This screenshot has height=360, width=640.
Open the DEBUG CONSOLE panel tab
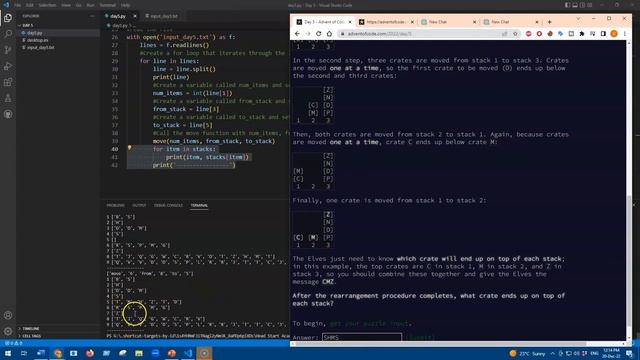click(x=168, y=205)
